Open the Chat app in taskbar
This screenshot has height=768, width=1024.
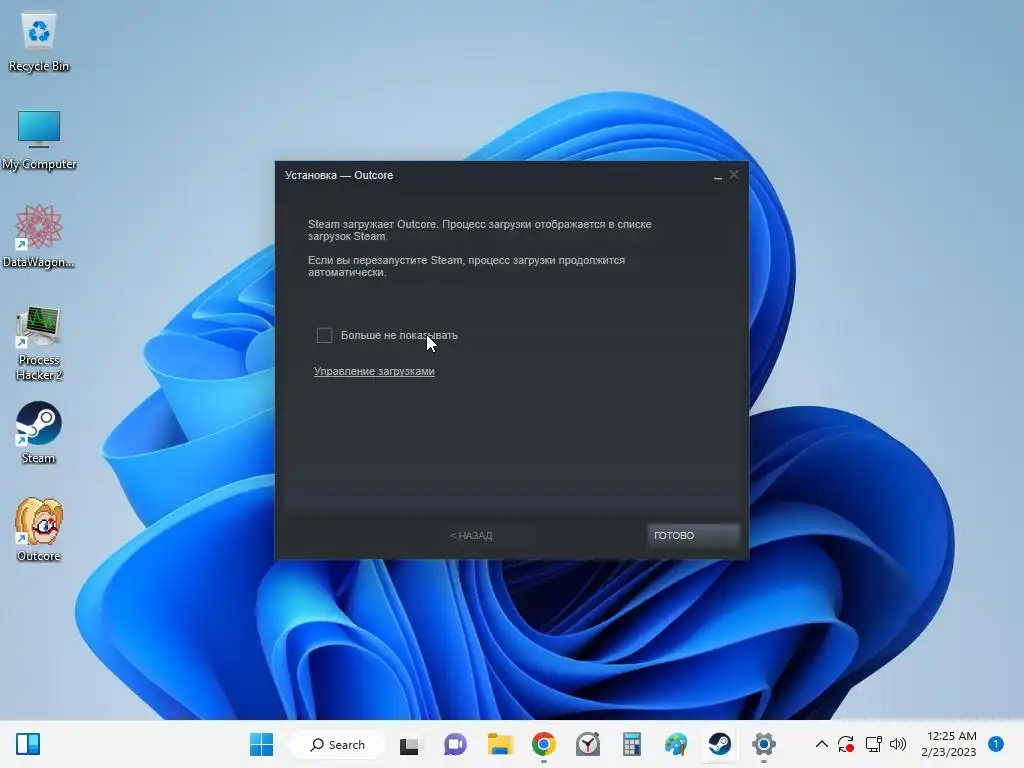click(455, 744)
